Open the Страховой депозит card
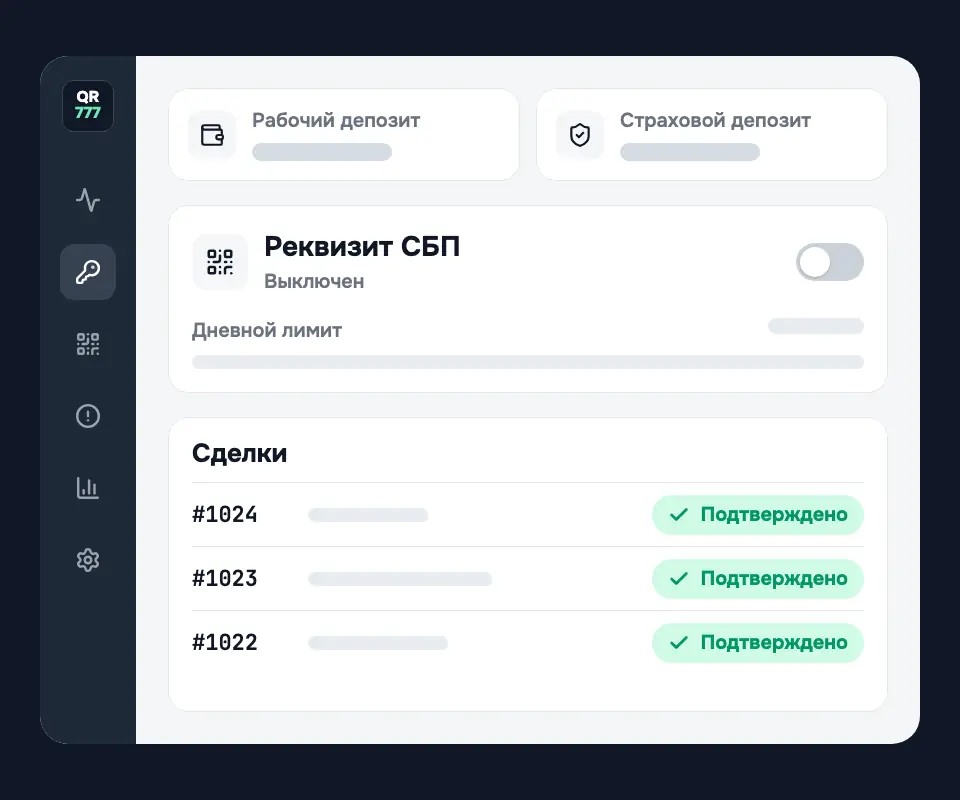The width and height of the screenshot is (960, 800). (x=711, y=135)
